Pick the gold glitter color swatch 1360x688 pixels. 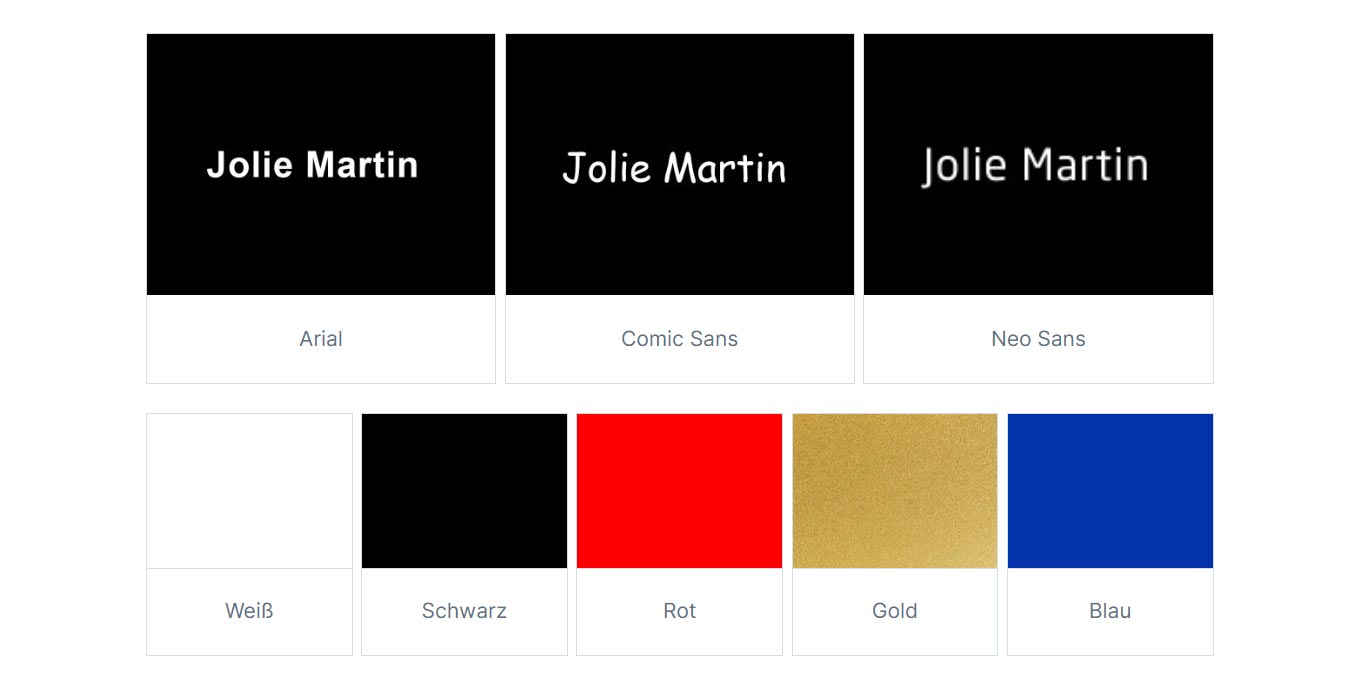click(x=894, y=491)
